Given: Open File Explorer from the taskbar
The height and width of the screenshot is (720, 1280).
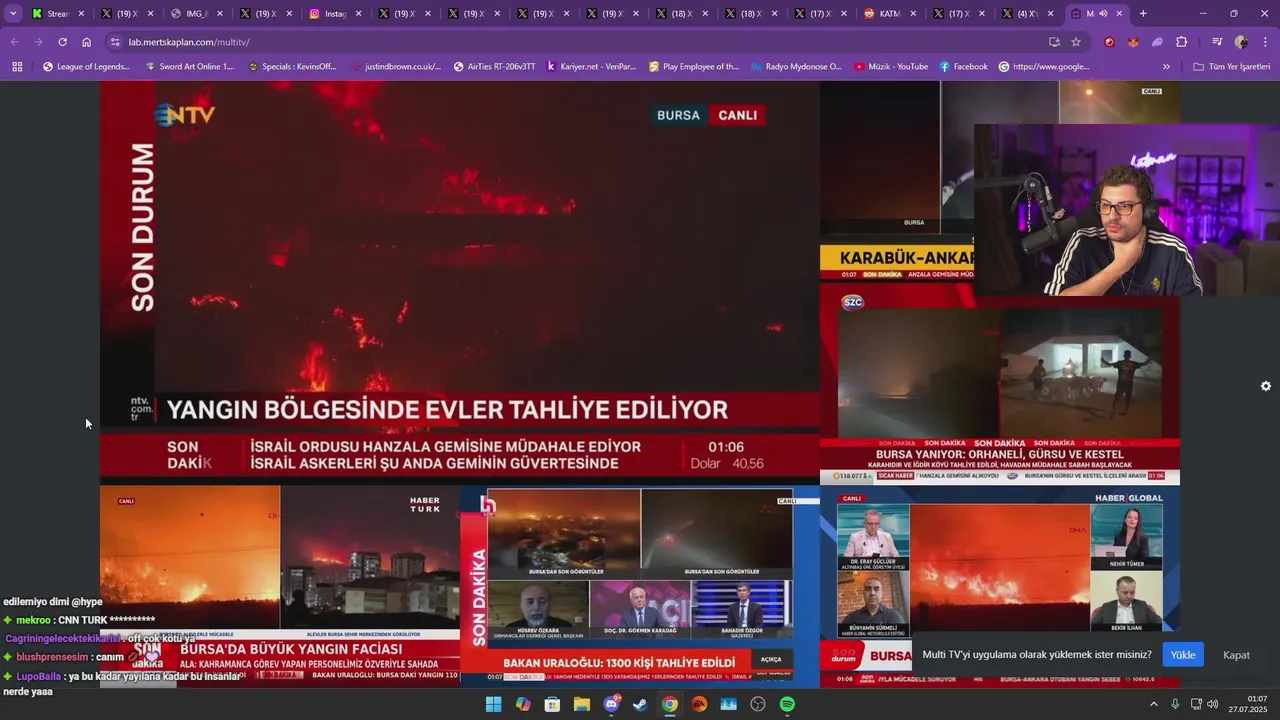Looking at the screenshot, I should click(581, 704).
